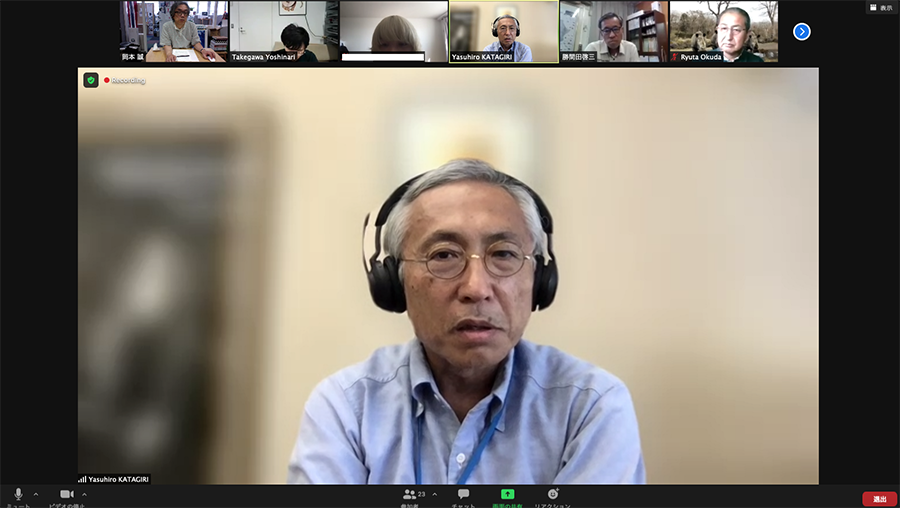Show next participants with blue arrow button

pyautogui.click(x=801, y=32)
